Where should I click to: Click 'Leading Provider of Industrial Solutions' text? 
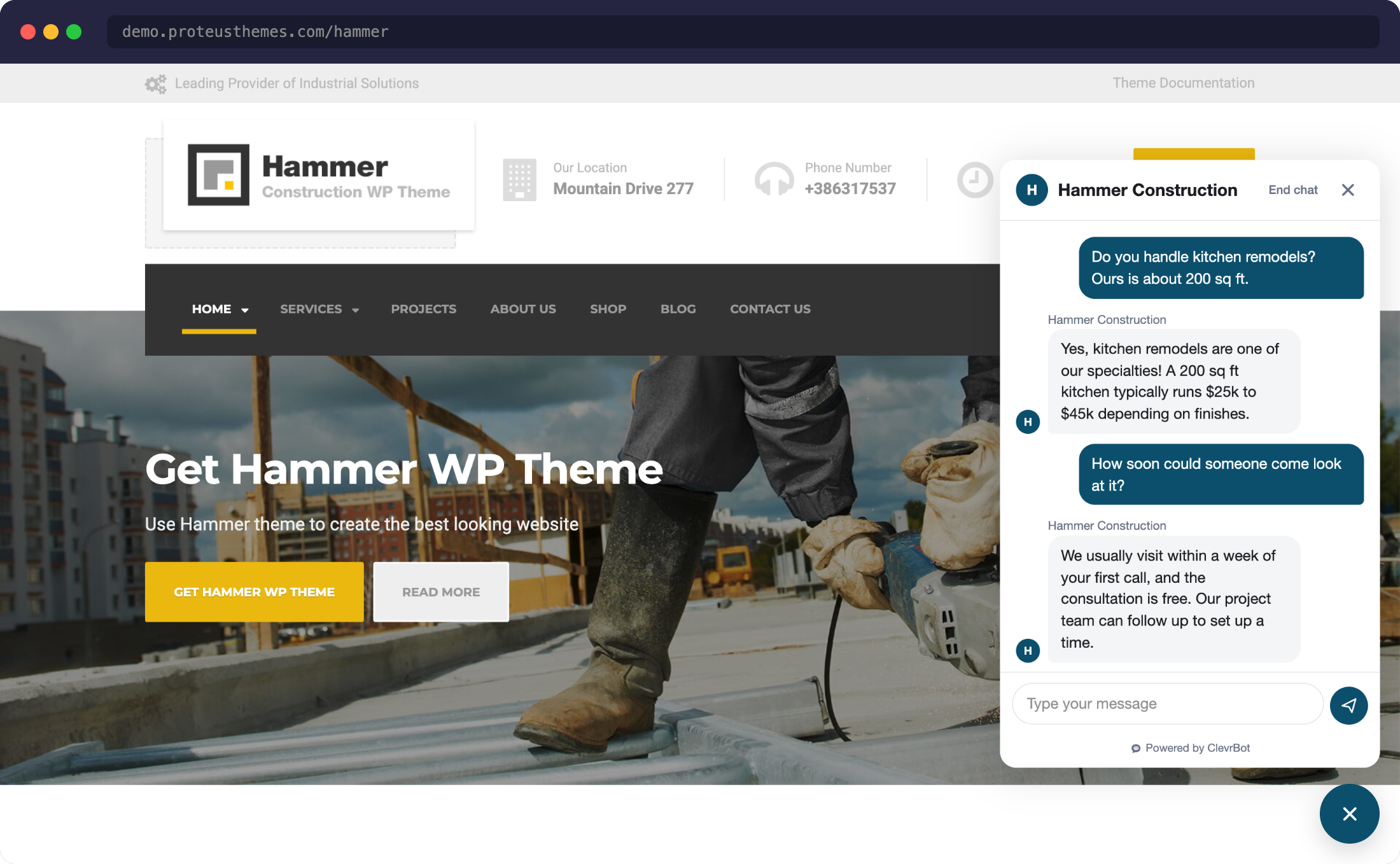[x=297, y=83]
